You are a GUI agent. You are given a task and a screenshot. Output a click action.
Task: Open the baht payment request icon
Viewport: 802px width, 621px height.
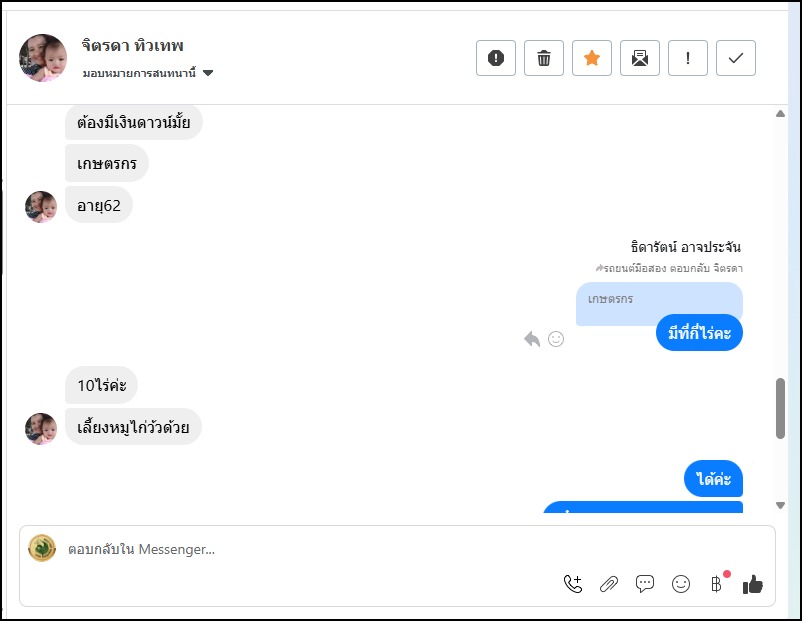pos(717,584)
